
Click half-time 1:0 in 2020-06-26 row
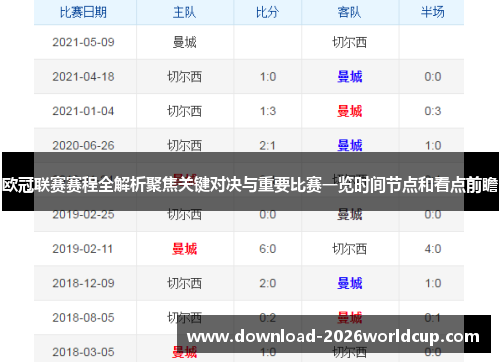pyautogui.click(x=433, y=146)
